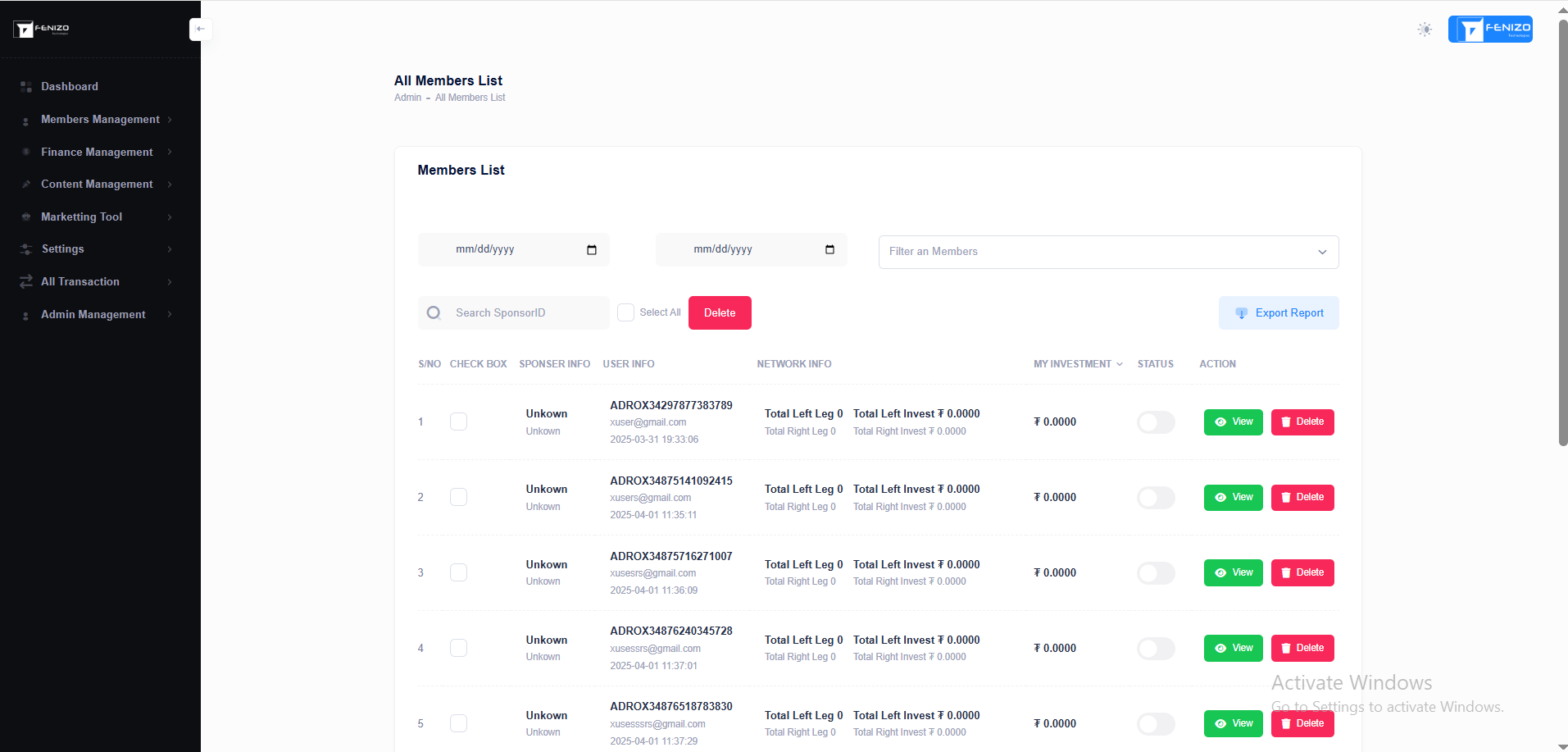Expand Content Management chevron
This screenshot has height=752, width=1568.
[x=170, y=185]
